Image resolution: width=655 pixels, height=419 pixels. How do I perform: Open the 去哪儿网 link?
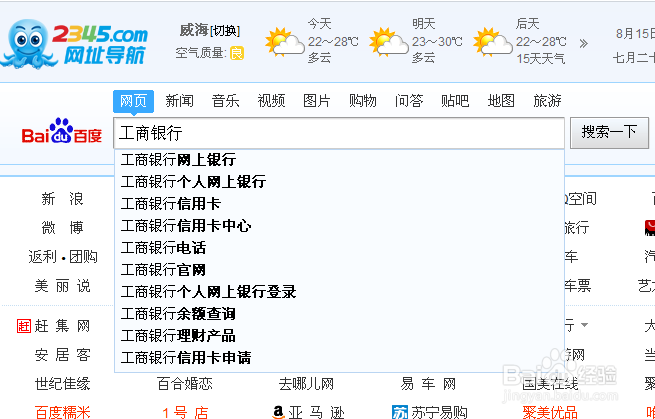[x=306, y=384]
